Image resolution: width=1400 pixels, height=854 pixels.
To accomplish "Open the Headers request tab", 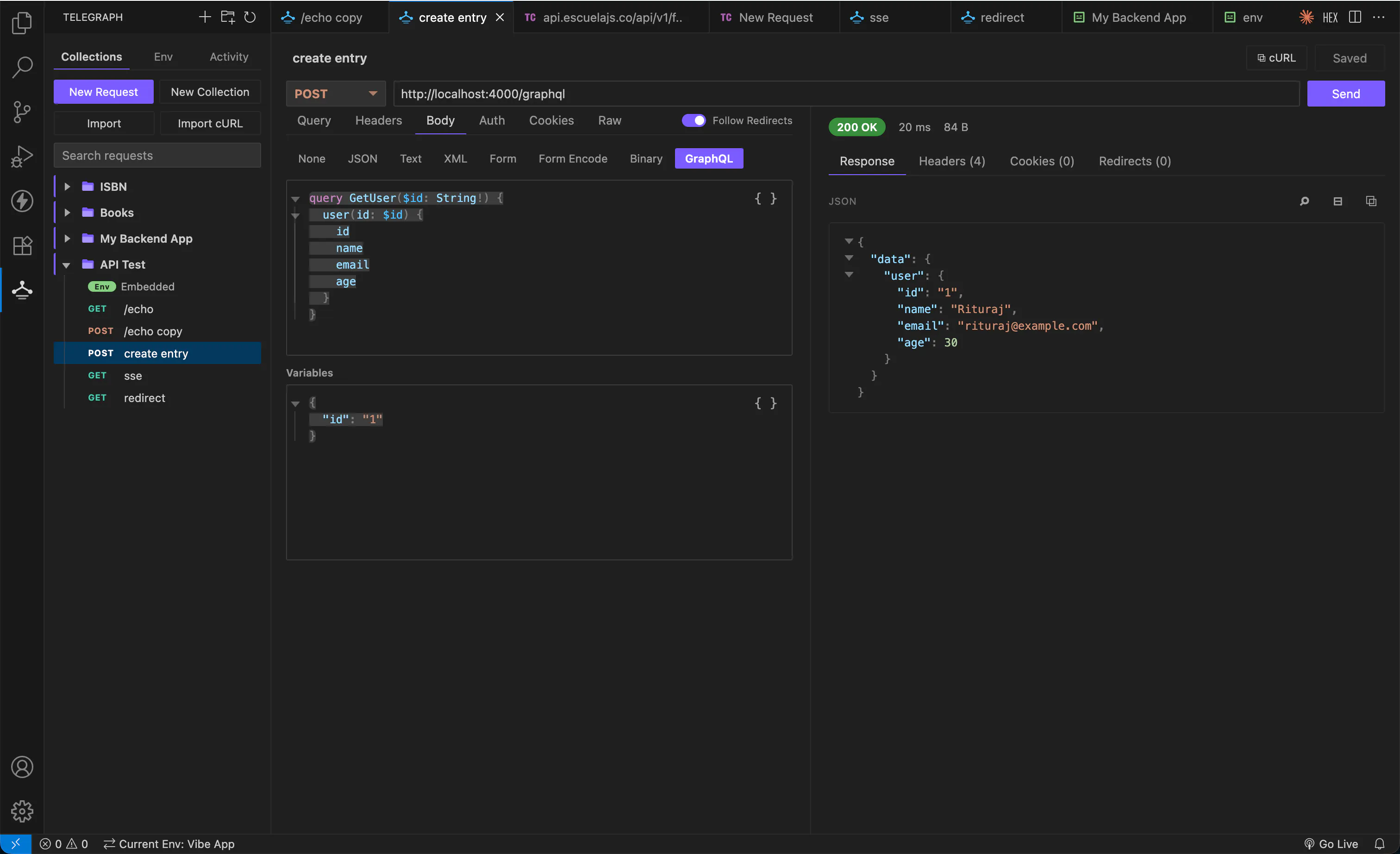I will pyautogui.click(x=378, y=120).
